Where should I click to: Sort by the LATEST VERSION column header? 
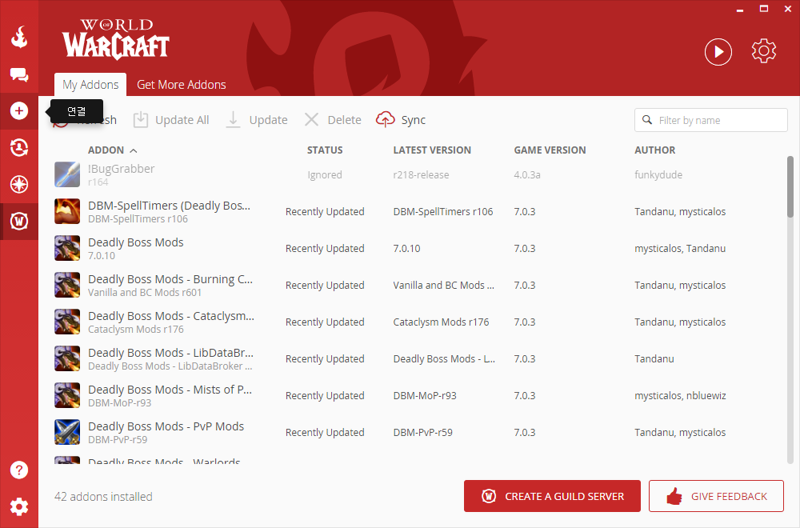pyautogui.click(x=432, y=150)
